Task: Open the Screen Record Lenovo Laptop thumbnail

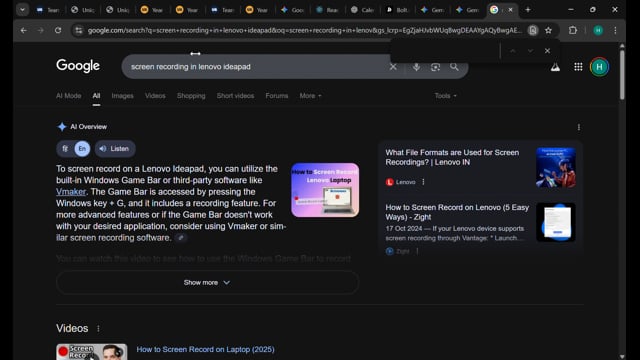Action: [x=325, y=190]
